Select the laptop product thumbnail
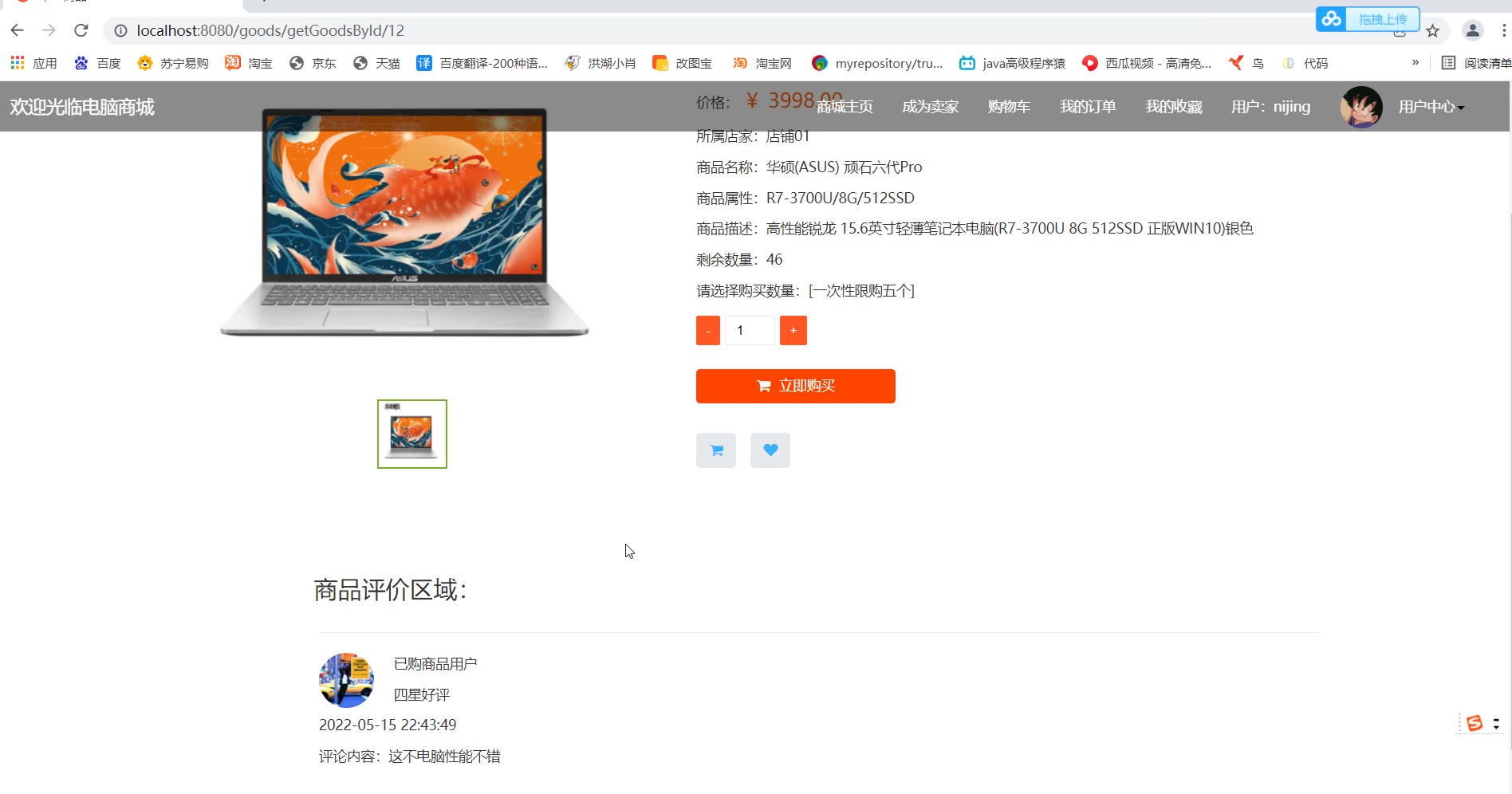This screenshot has width=1512, height=794. tap(411, 434)
